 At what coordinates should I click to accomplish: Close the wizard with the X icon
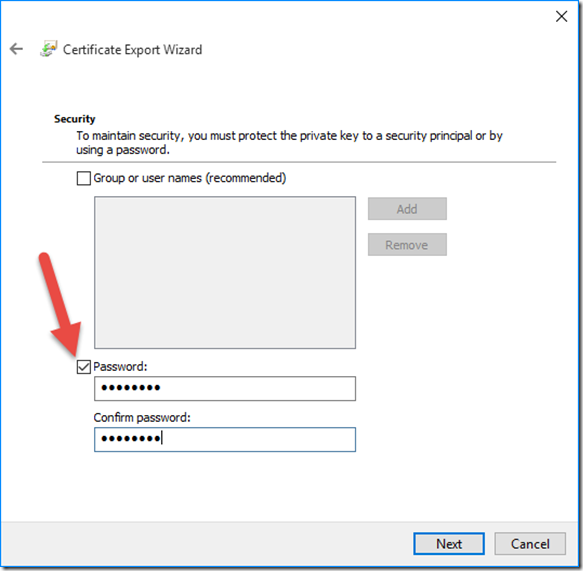point(561,16)
